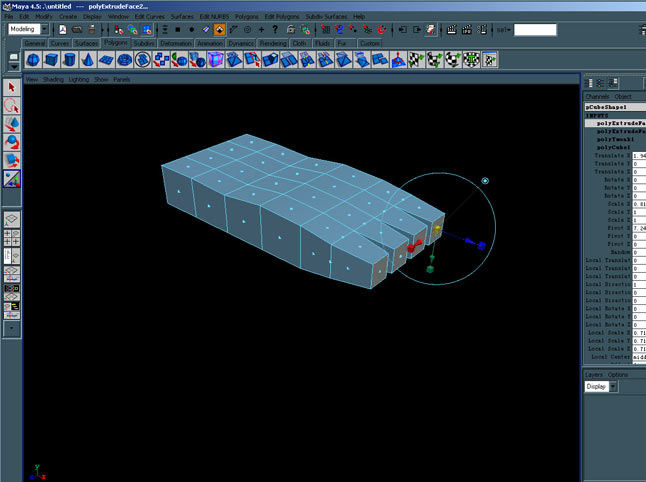This screenshot has height=482, width=646.
Task: Select the Lasso tool in toolbox
Action: 12,106
